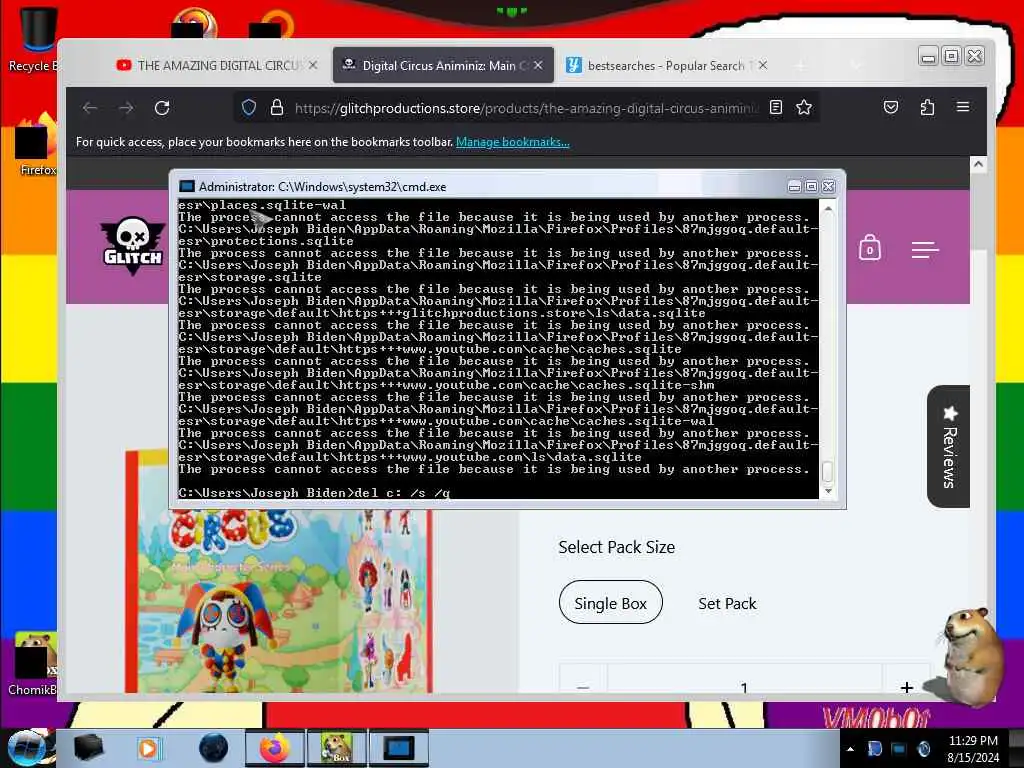Click the padlock site info icon
Image resolution: width=1024 pixels, height=768 pixels.
(277, 108)
